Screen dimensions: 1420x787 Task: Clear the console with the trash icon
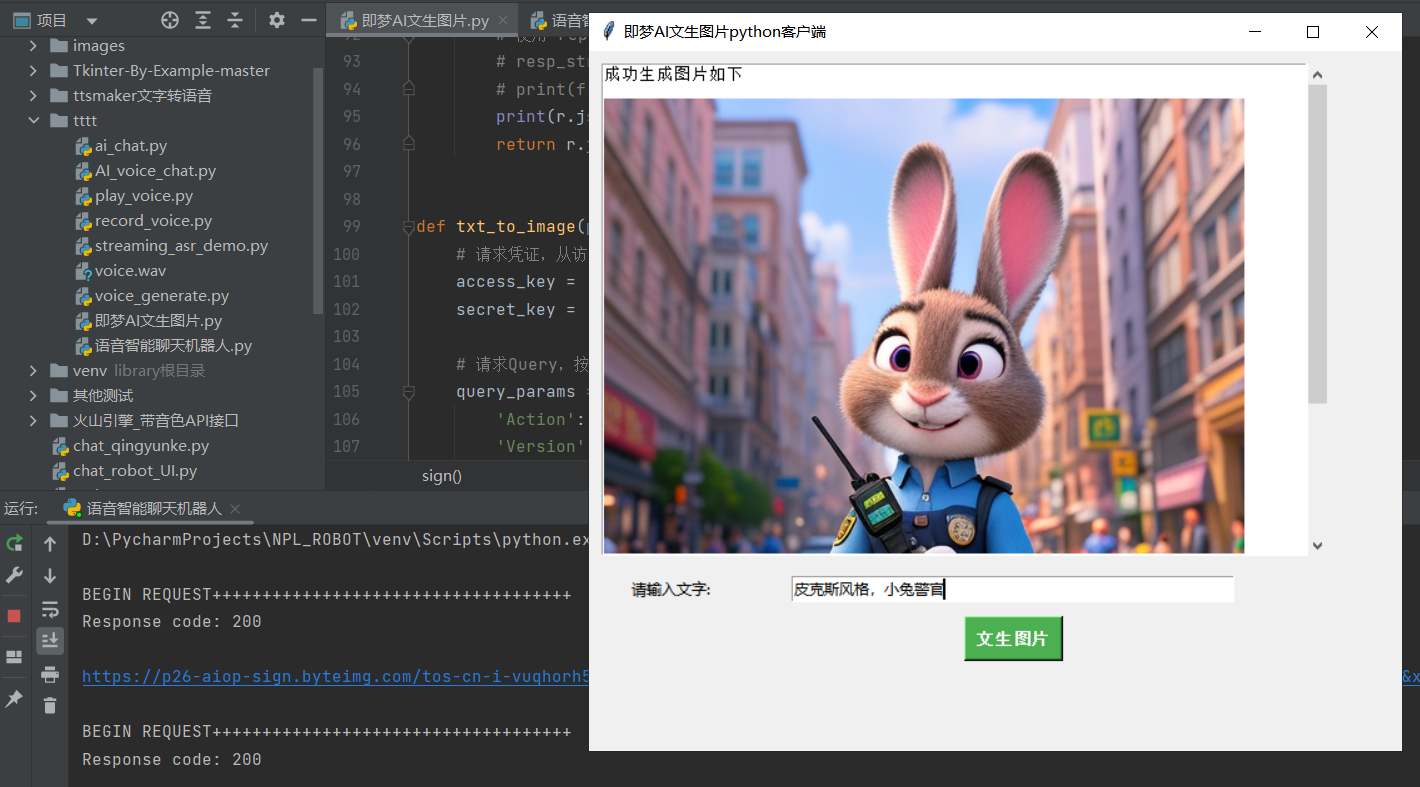pyautogui.click(x=50, y=706)
